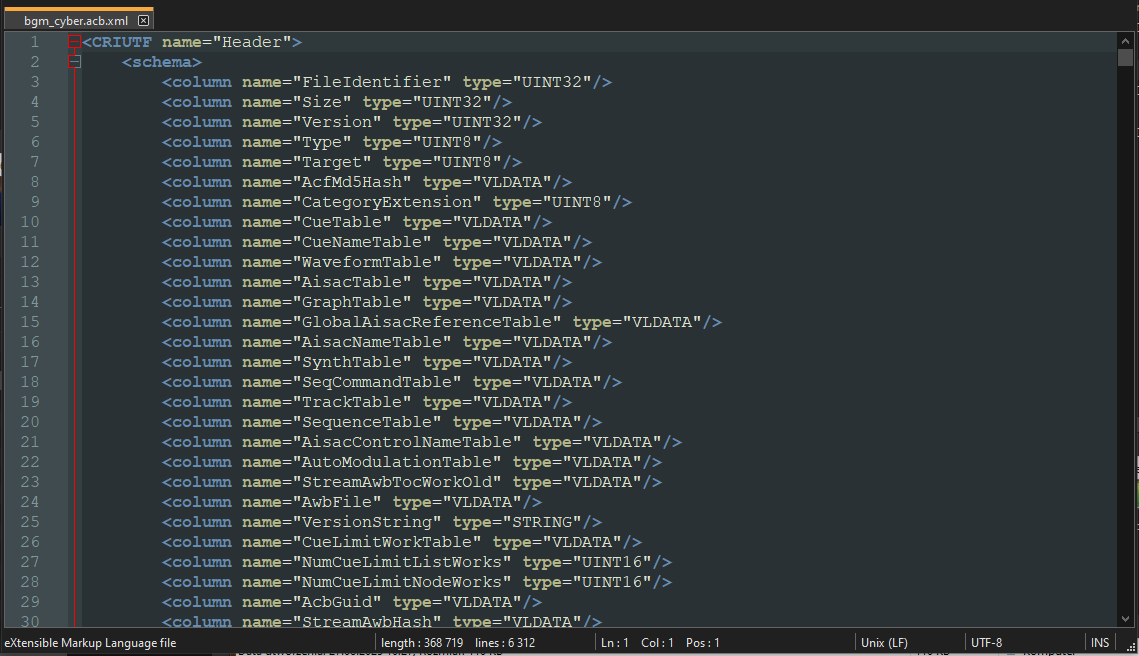Screen dimensions: 1139x656
Task: Select the bgm_cyber.acb.xml document tab
Action: (x=76, y=20)
